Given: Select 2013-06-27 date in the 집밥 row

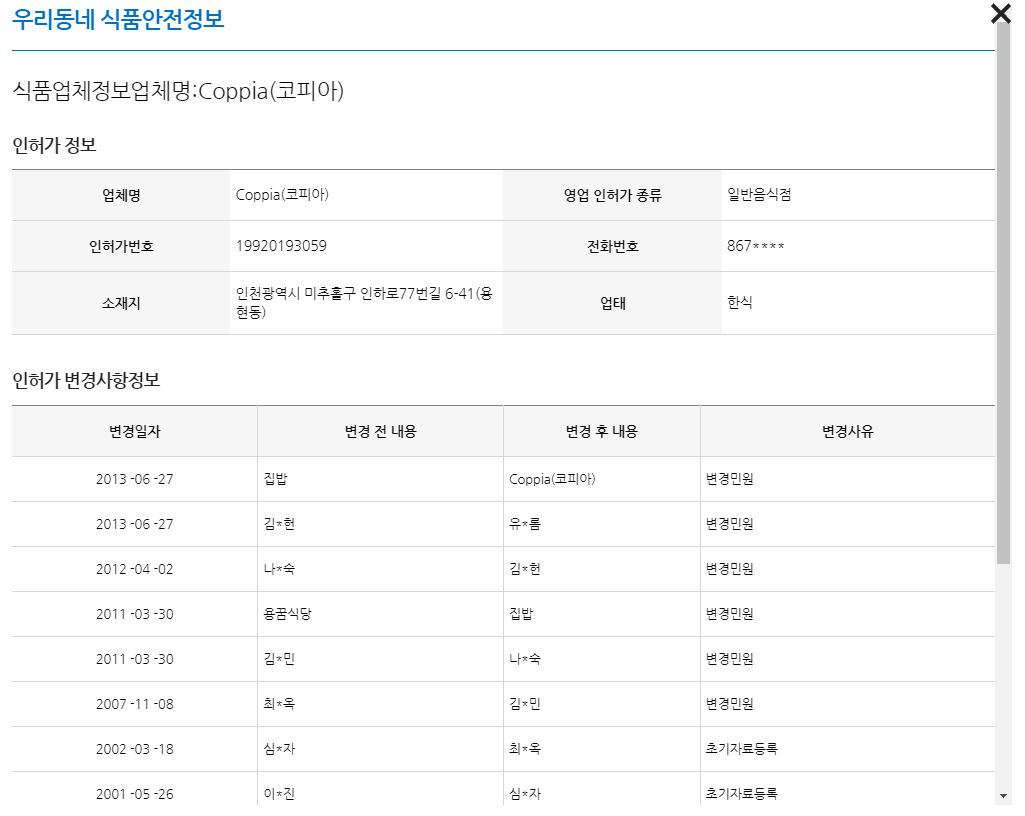Looking at the screenshot, I should click(x=135, y=479).
